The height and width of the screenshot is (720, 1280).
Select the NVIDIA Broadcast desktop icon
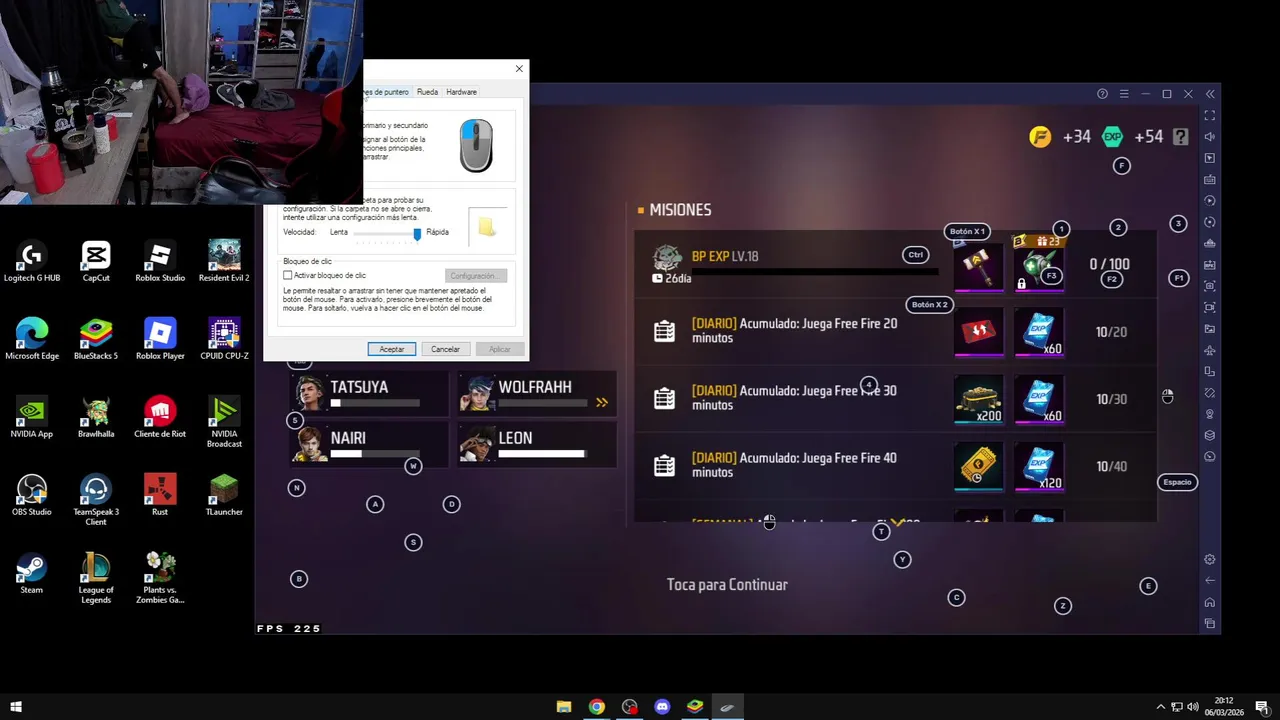[x=224, y=422]
